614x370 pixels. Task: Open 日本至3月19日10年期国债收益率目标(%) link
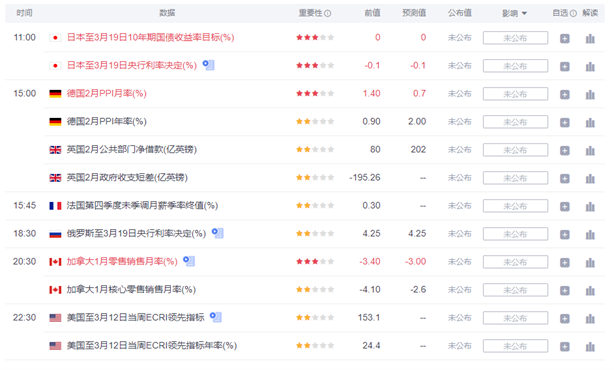click(x=150, y=37)
